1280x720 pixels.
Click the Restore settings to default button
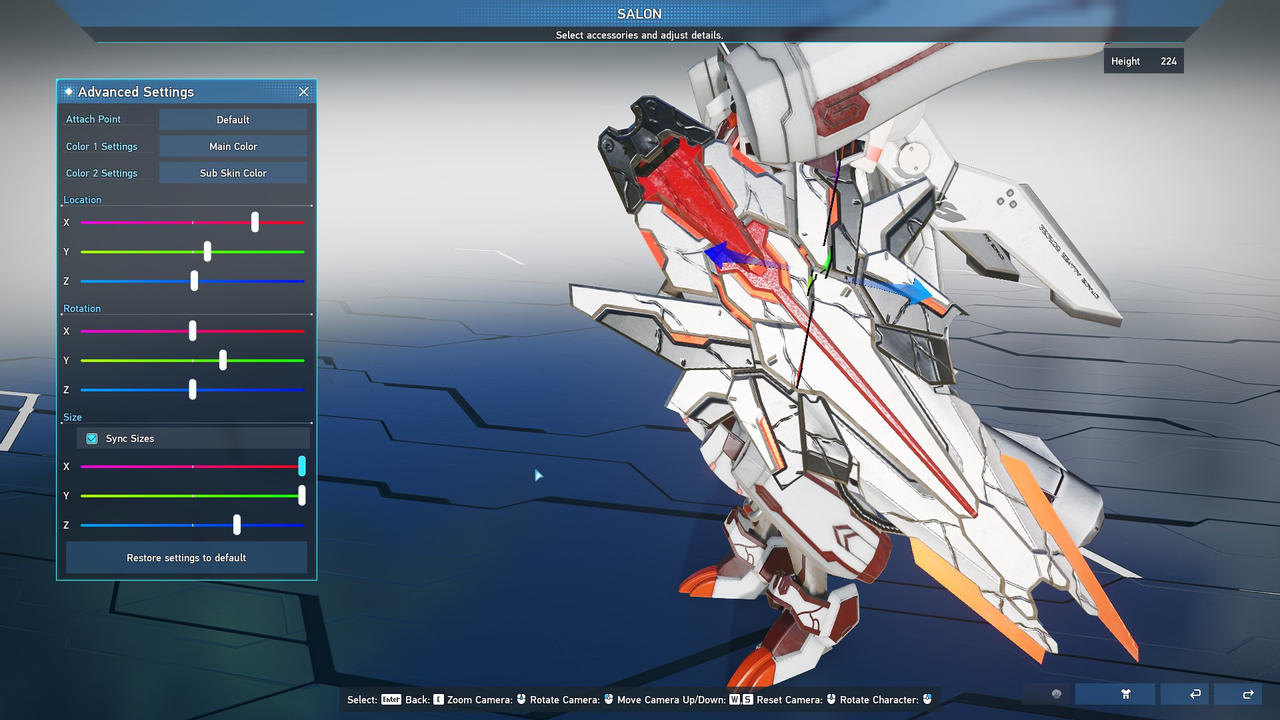[186, 558]
